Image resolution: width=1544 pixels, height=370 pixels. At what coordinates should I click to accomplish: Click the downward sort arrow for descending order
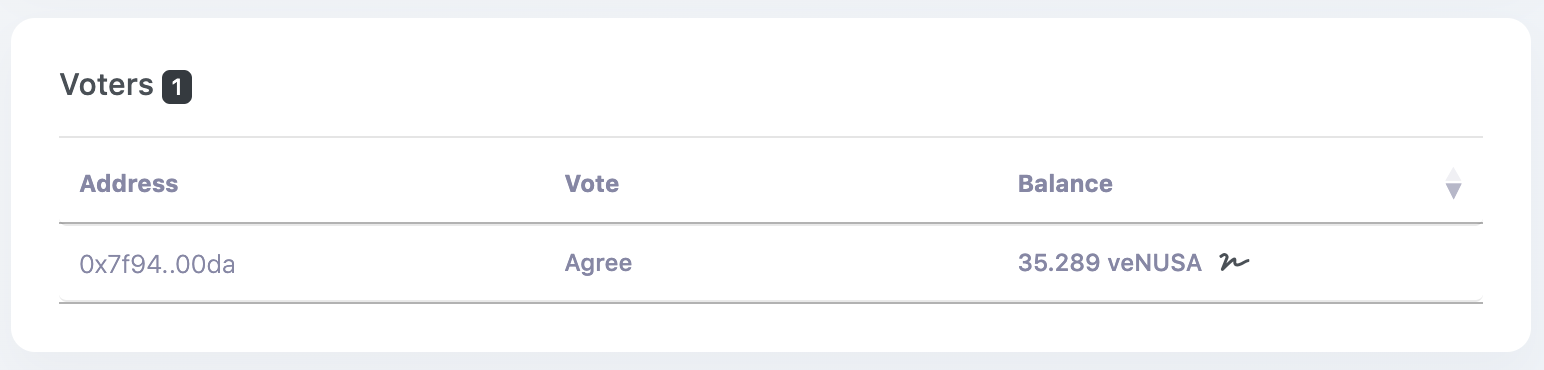click(1453, 192)
